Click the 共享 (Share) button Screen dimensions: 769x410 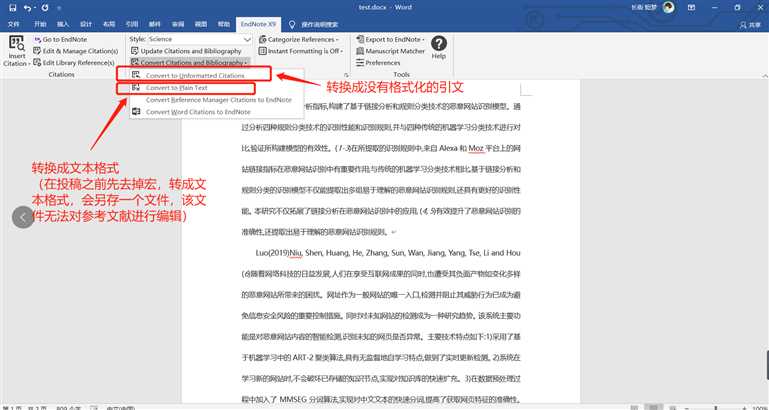coord(750,24)
